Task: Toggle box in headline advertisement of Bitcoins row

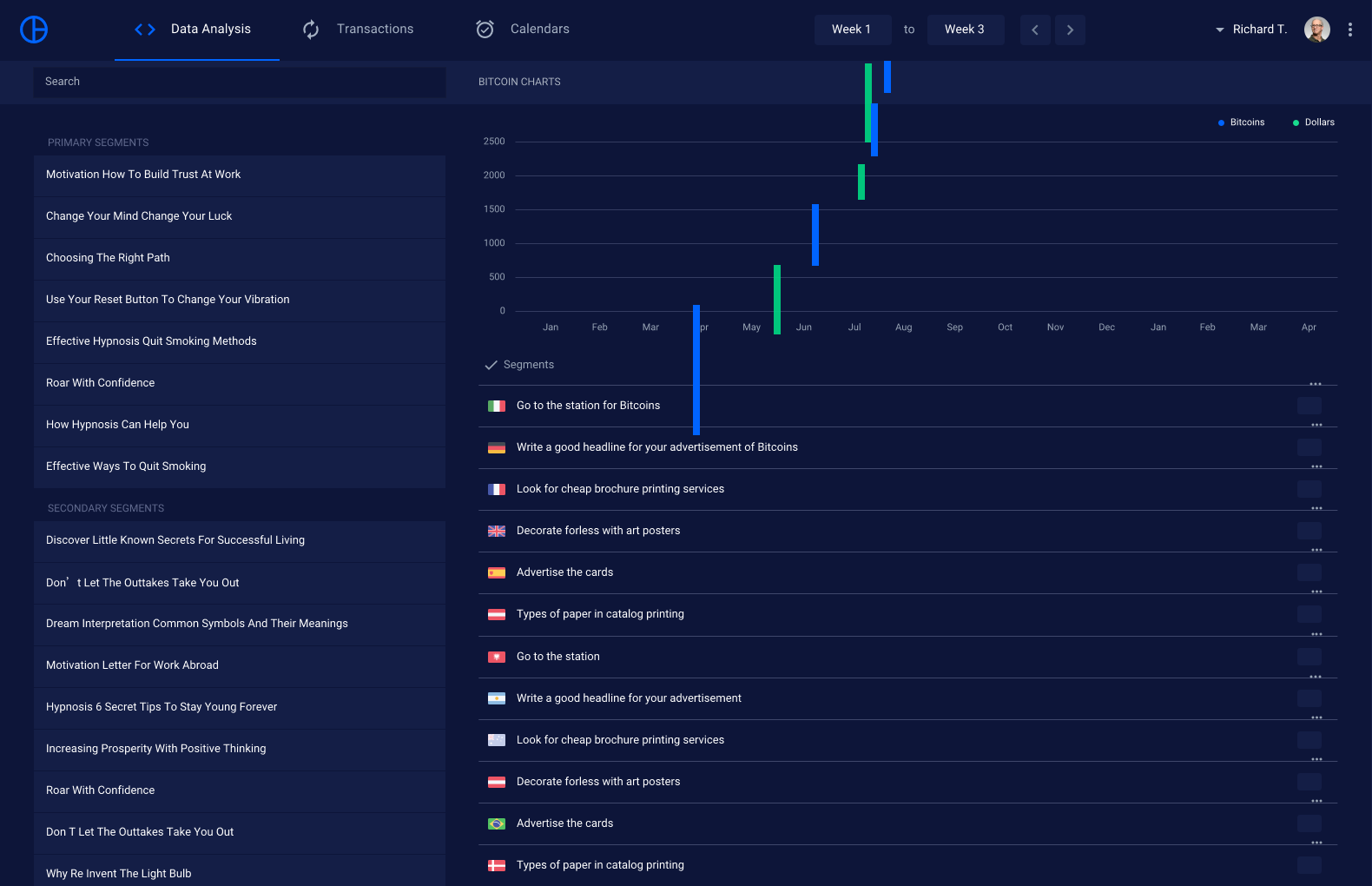Action: 1309,447
